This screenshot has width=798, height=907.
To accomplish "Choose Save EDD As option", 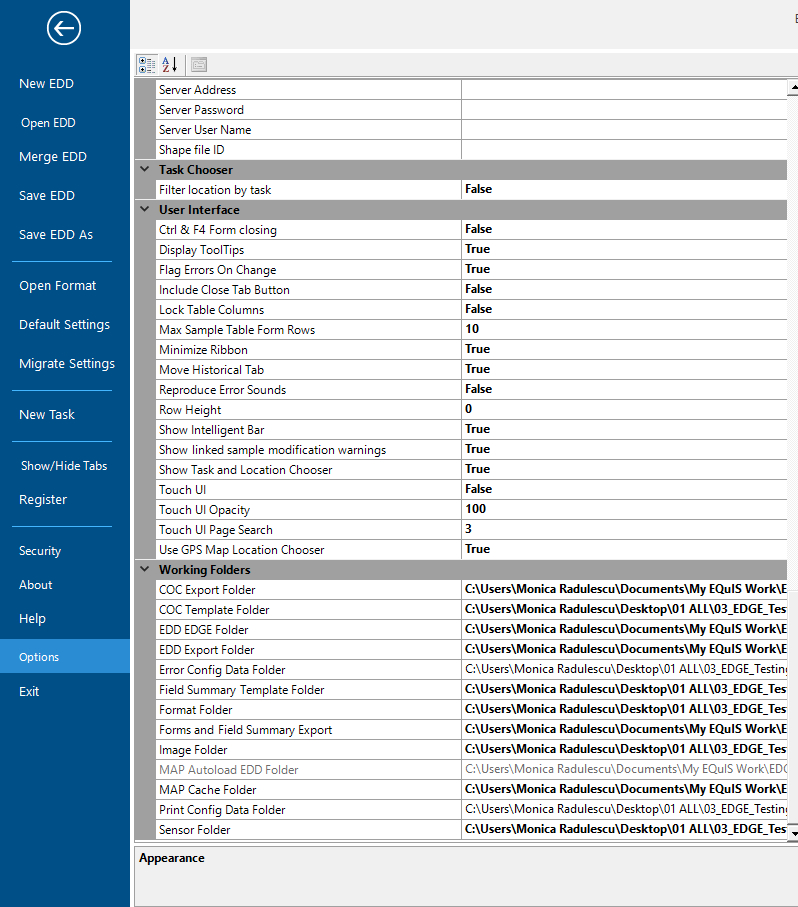I will coord(56,234).
